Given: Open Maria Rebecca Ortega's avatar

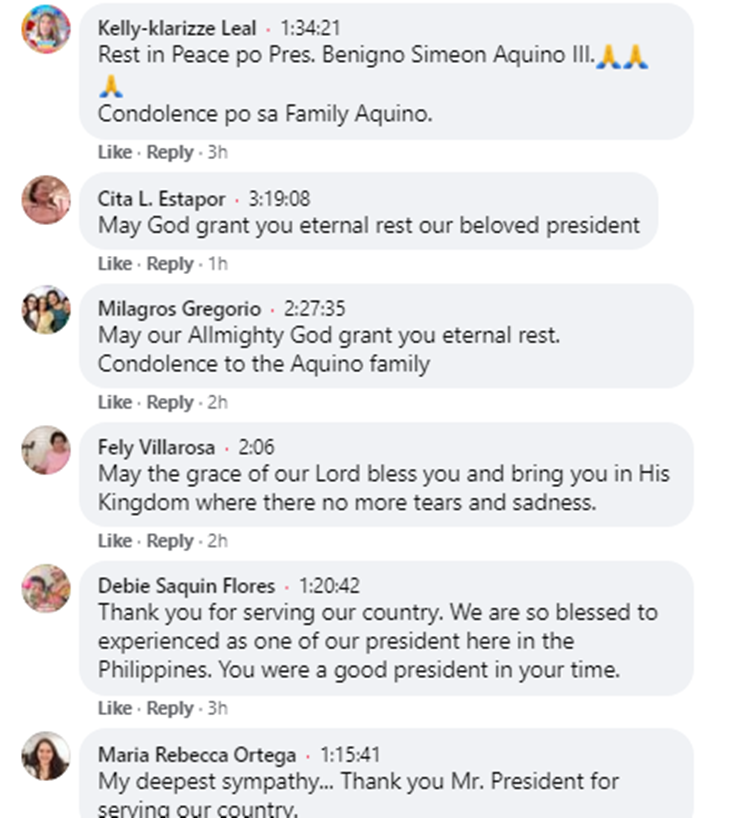Looking at the screenshot, I should 46,755.
